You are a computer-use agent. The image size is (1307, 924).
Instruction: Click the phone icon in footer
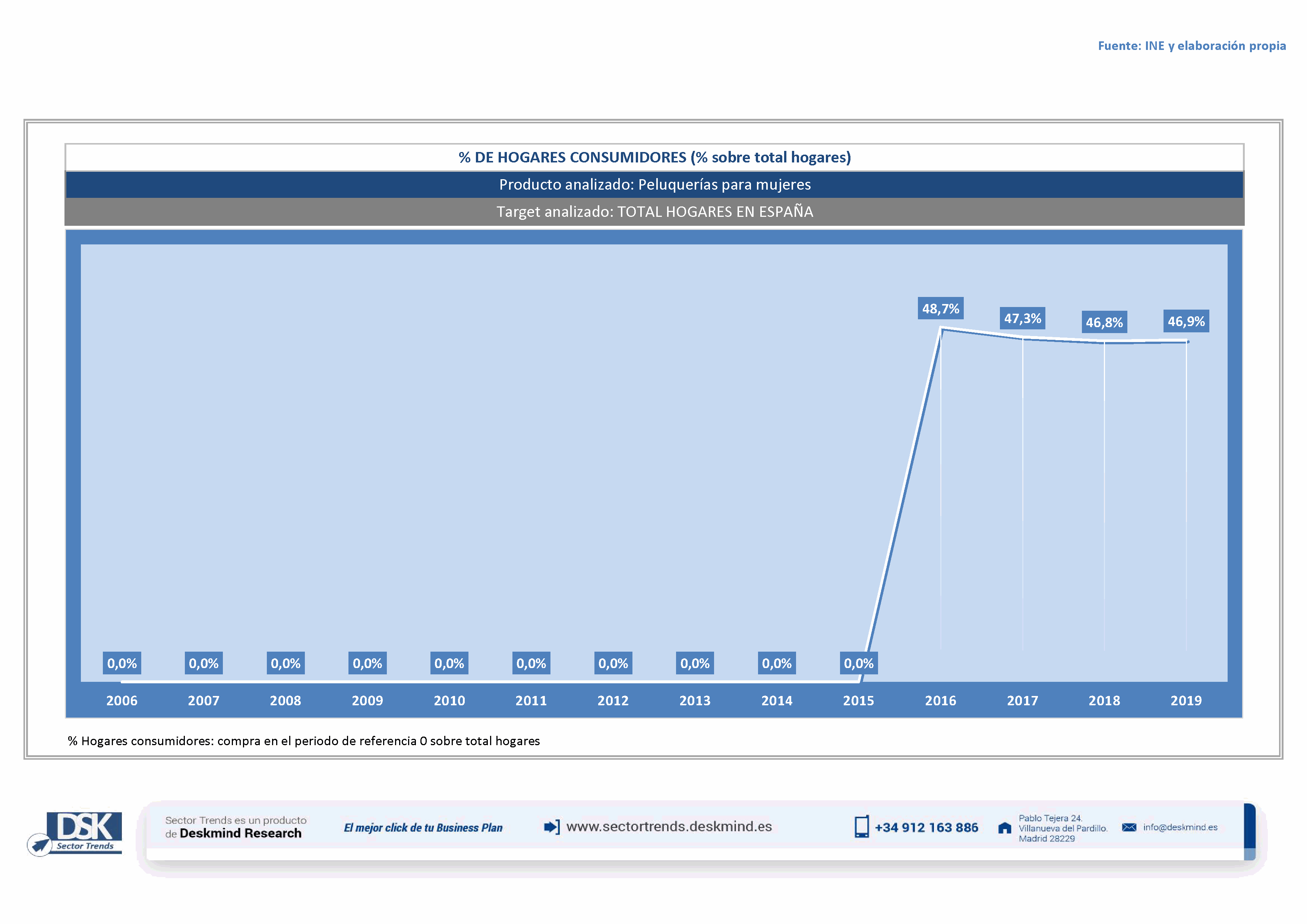(861, 826)
